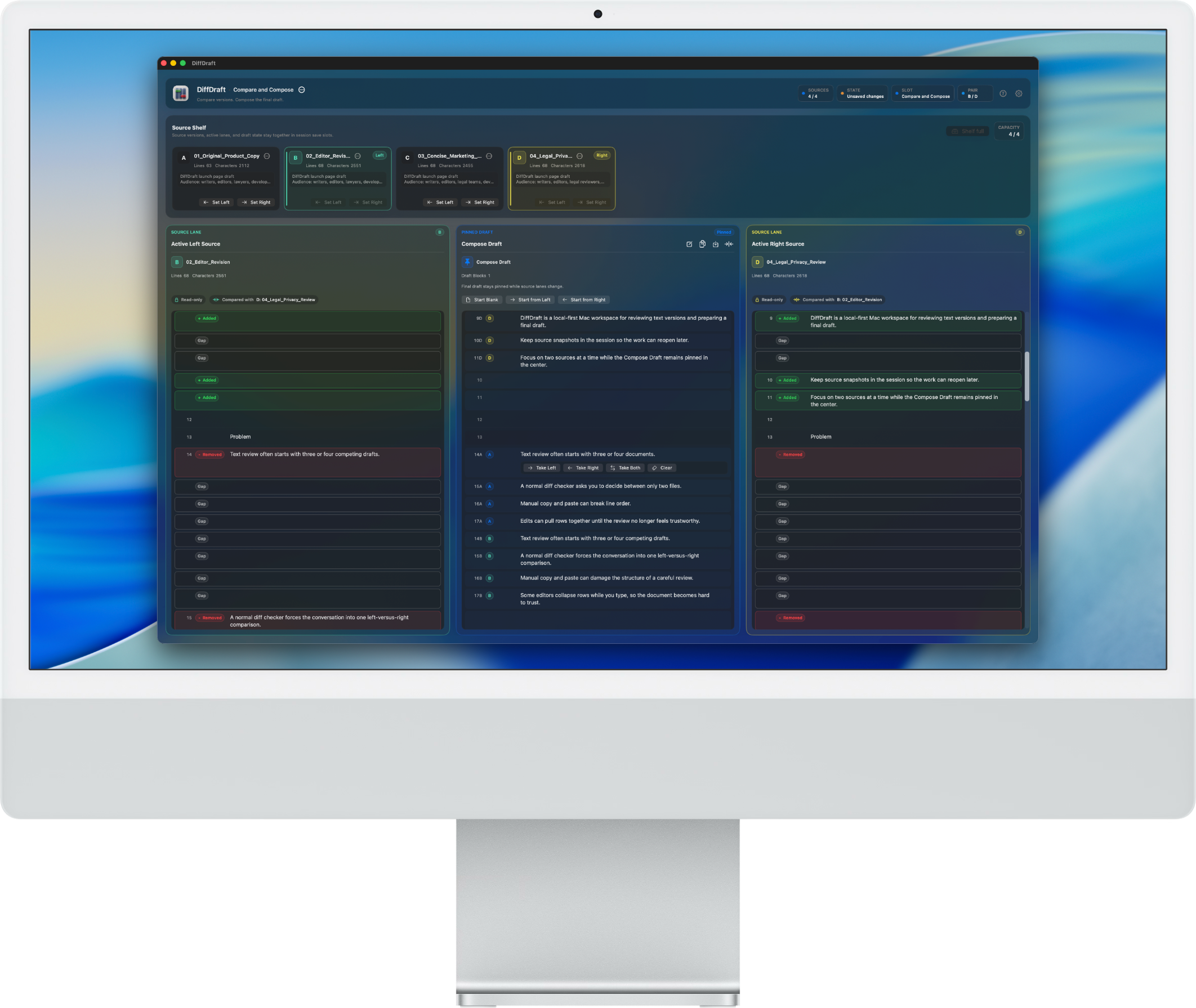Screen dimensions: 1196x1008
Task: Open options menu for 04_Legal_Priva... card
Action: coord(580,156)
